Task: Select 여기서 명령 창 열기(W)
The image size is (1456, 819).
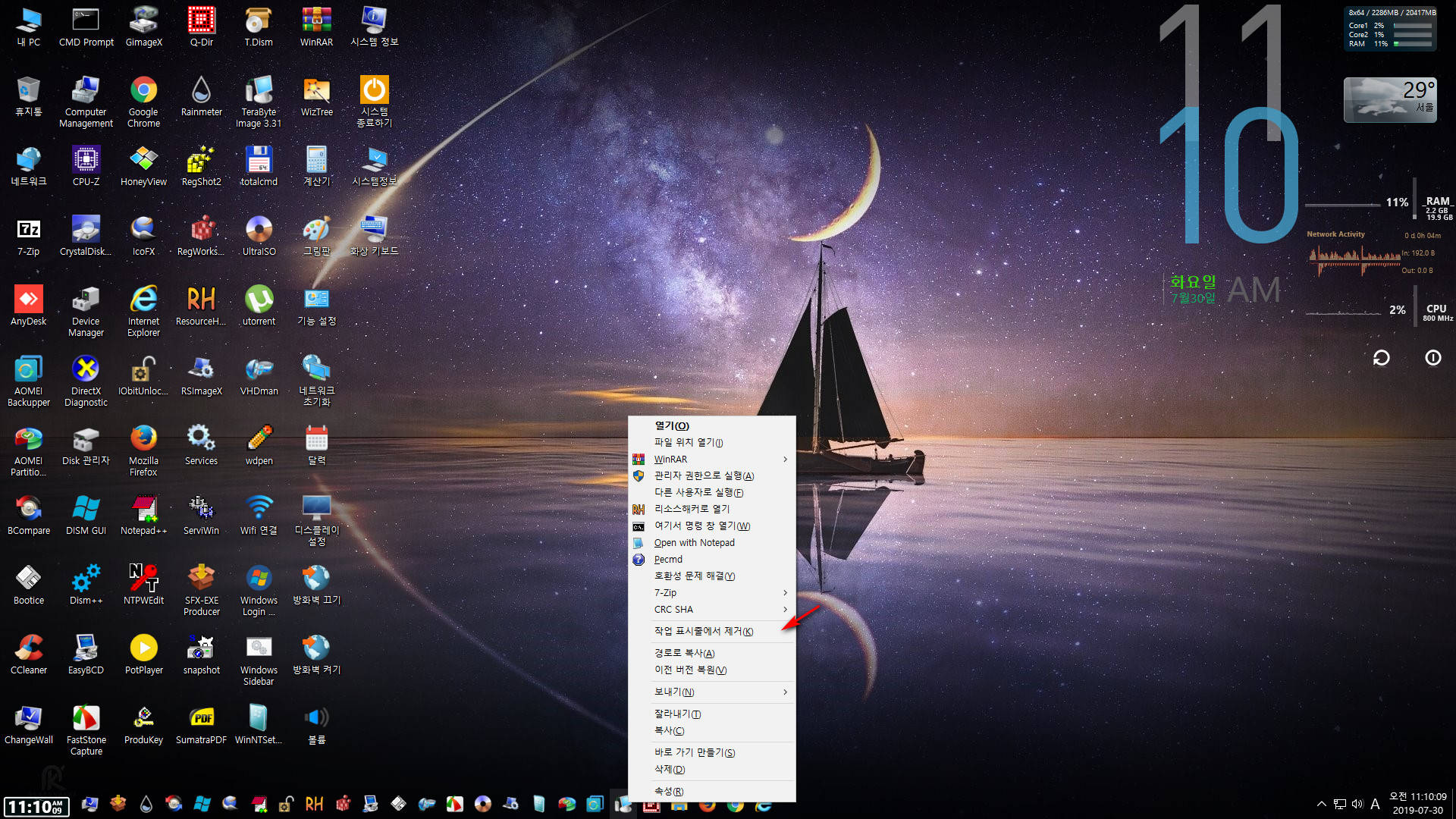Action: point(712,526)
